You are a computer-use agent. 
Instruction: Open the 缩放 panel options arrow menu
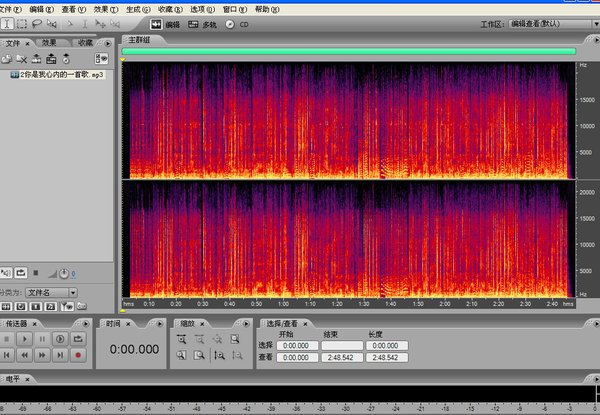[246, 324]
